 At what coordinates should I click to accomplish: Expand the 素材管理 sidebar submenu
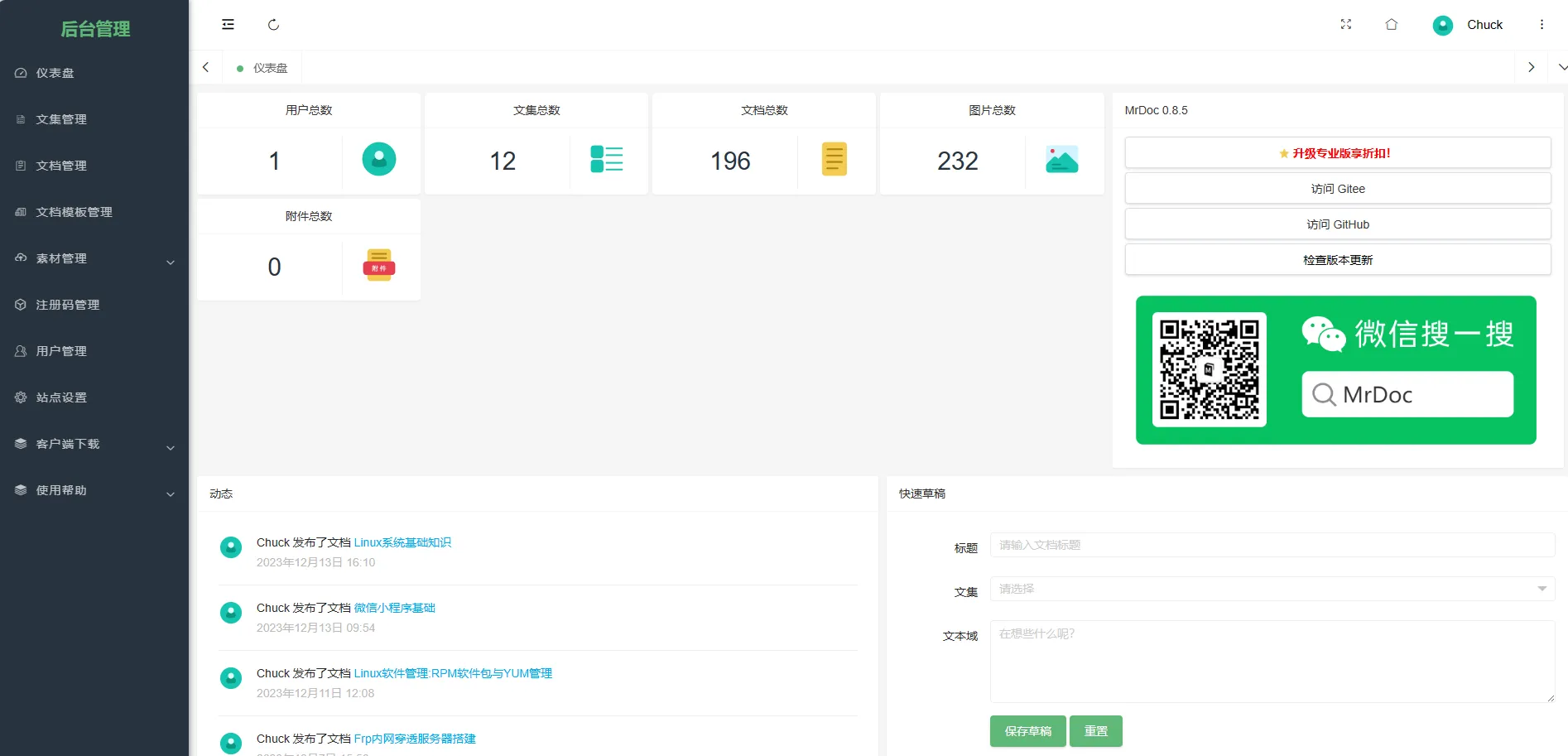pyautogui.click(x=94, y=258)
